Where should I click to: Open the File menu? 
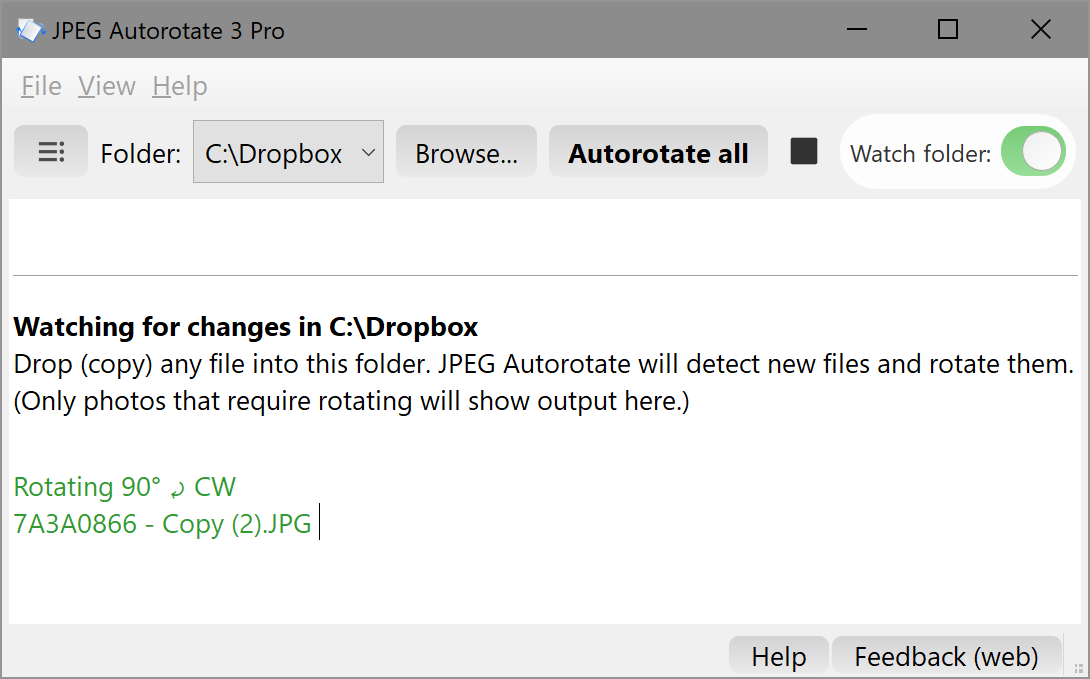coord(41,86)
